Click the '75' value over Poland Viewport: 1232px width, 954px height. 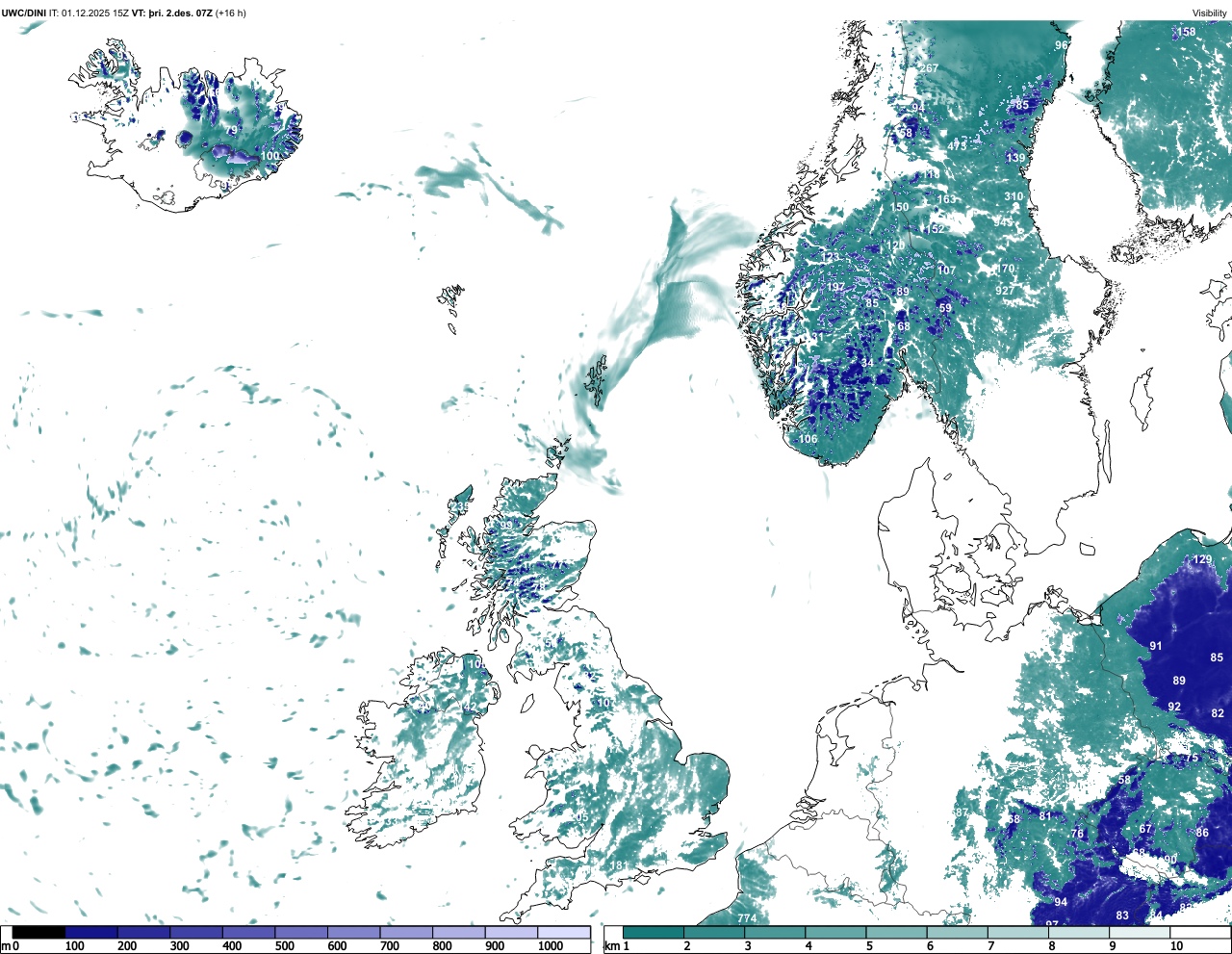pyautogui.click(x=1193, y=758)
